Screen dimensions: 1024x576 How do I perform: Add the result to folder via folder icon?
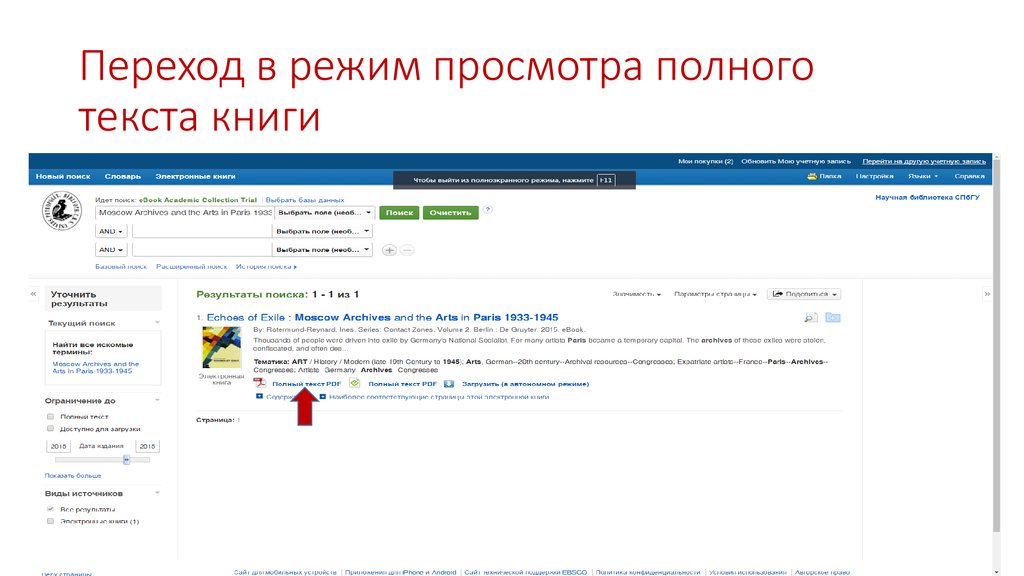coord(833,317)
